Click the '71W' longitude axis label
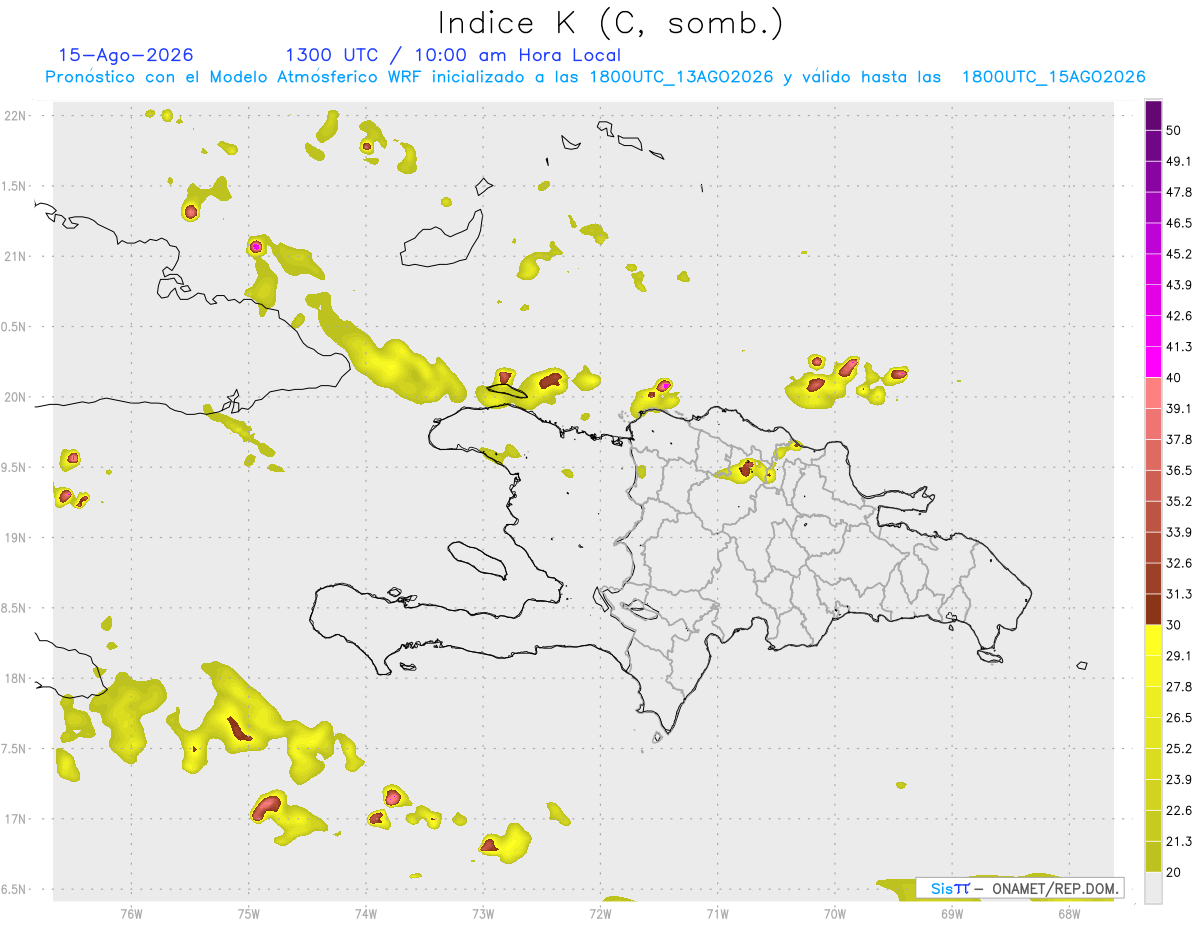The image size is (1200, 927). click(x=717, y=913)
